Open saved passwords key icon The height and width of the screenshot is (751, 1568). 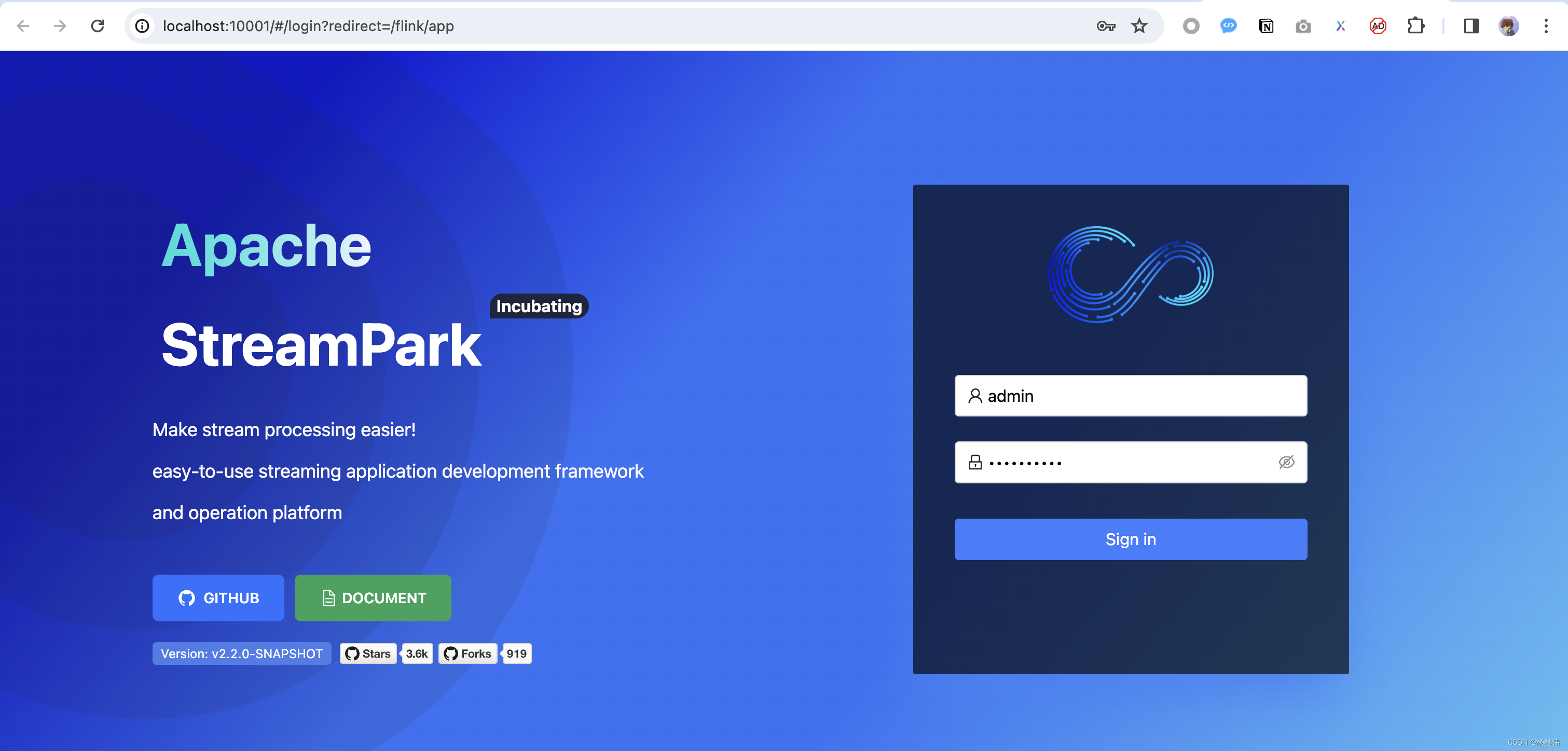[1105, 26]
